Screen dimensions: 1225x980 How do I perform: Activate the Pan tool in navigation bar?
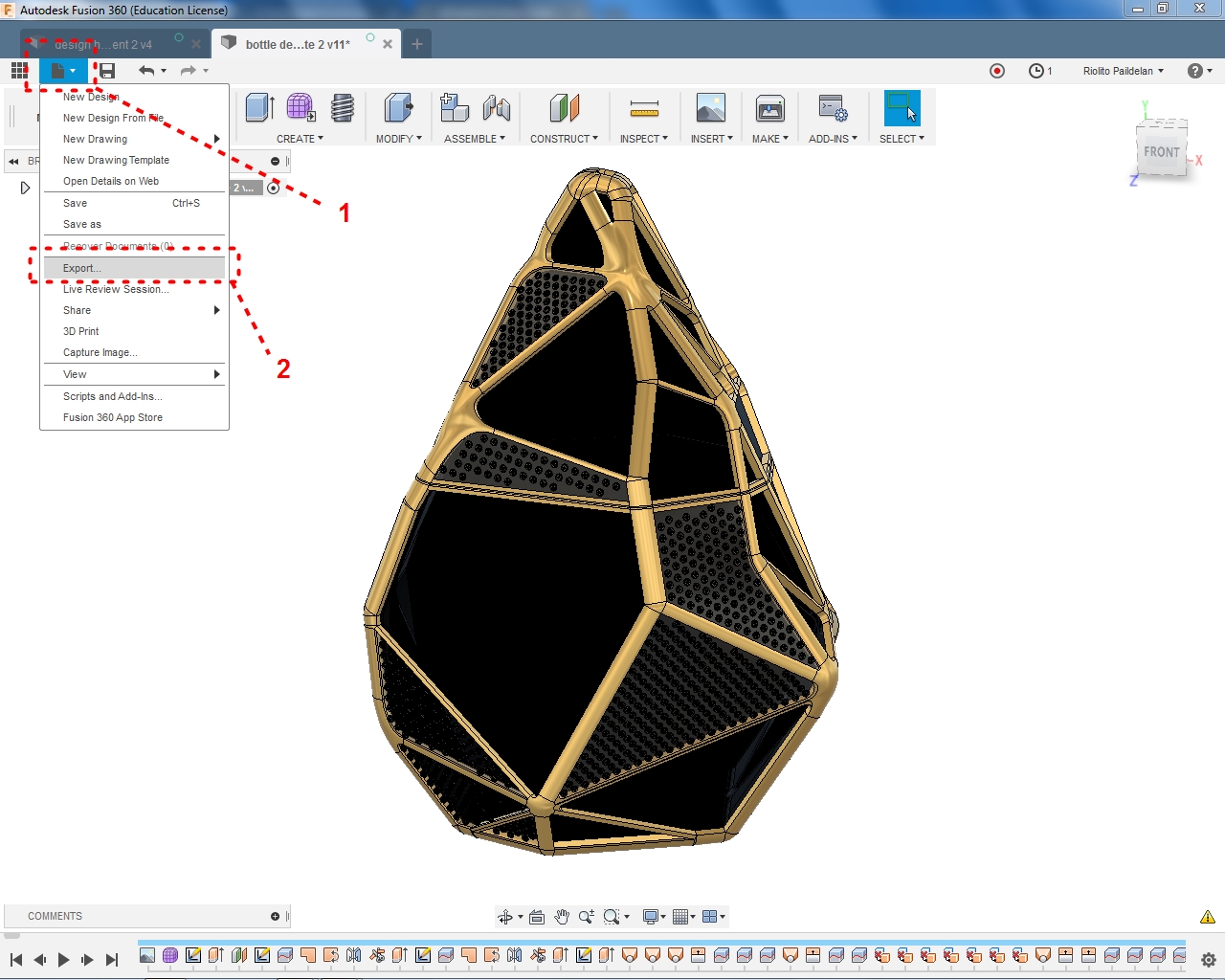[x=562, y=916]
